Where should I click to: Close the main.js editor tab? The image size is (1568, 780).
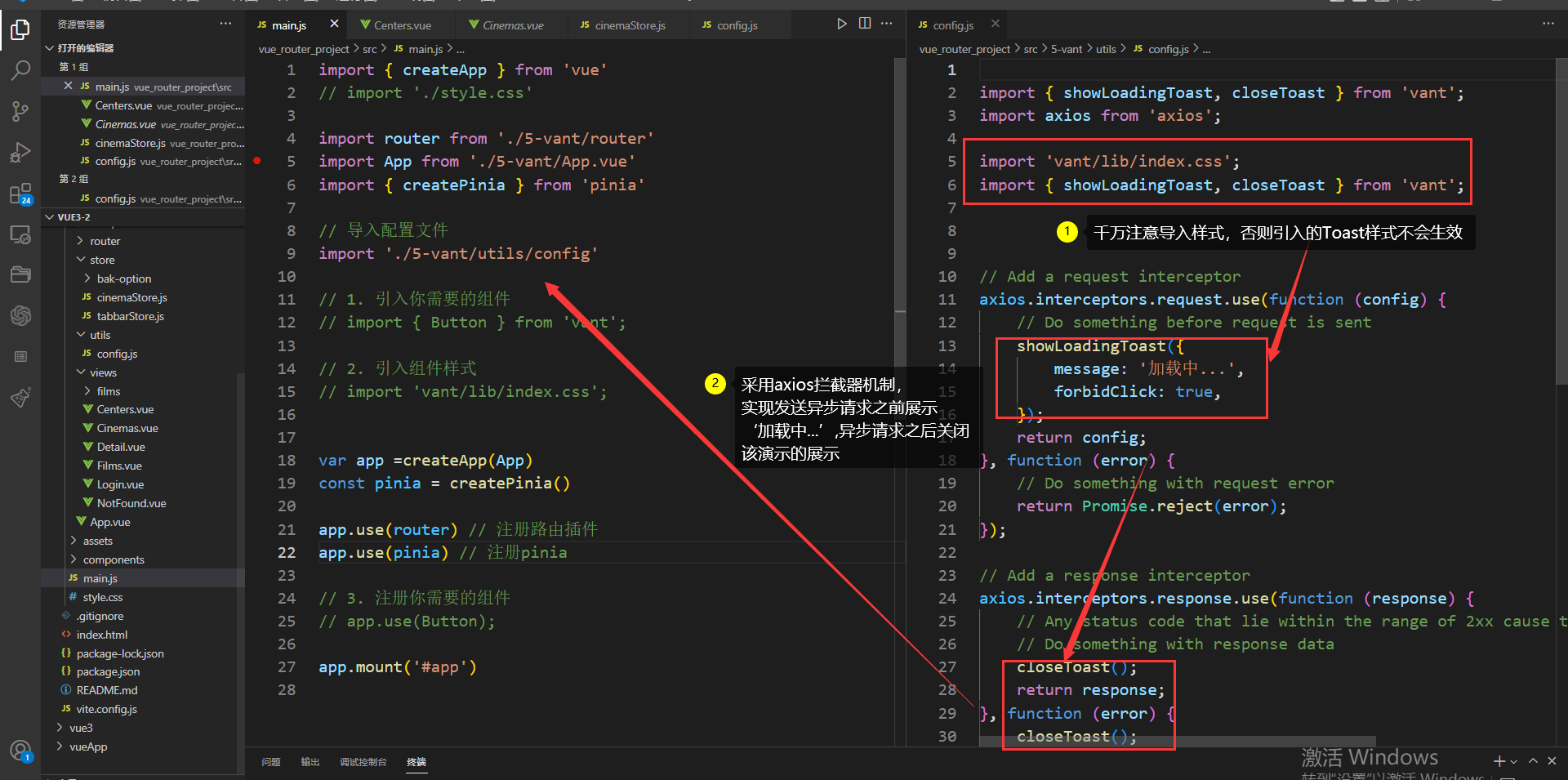click(334, 24)
